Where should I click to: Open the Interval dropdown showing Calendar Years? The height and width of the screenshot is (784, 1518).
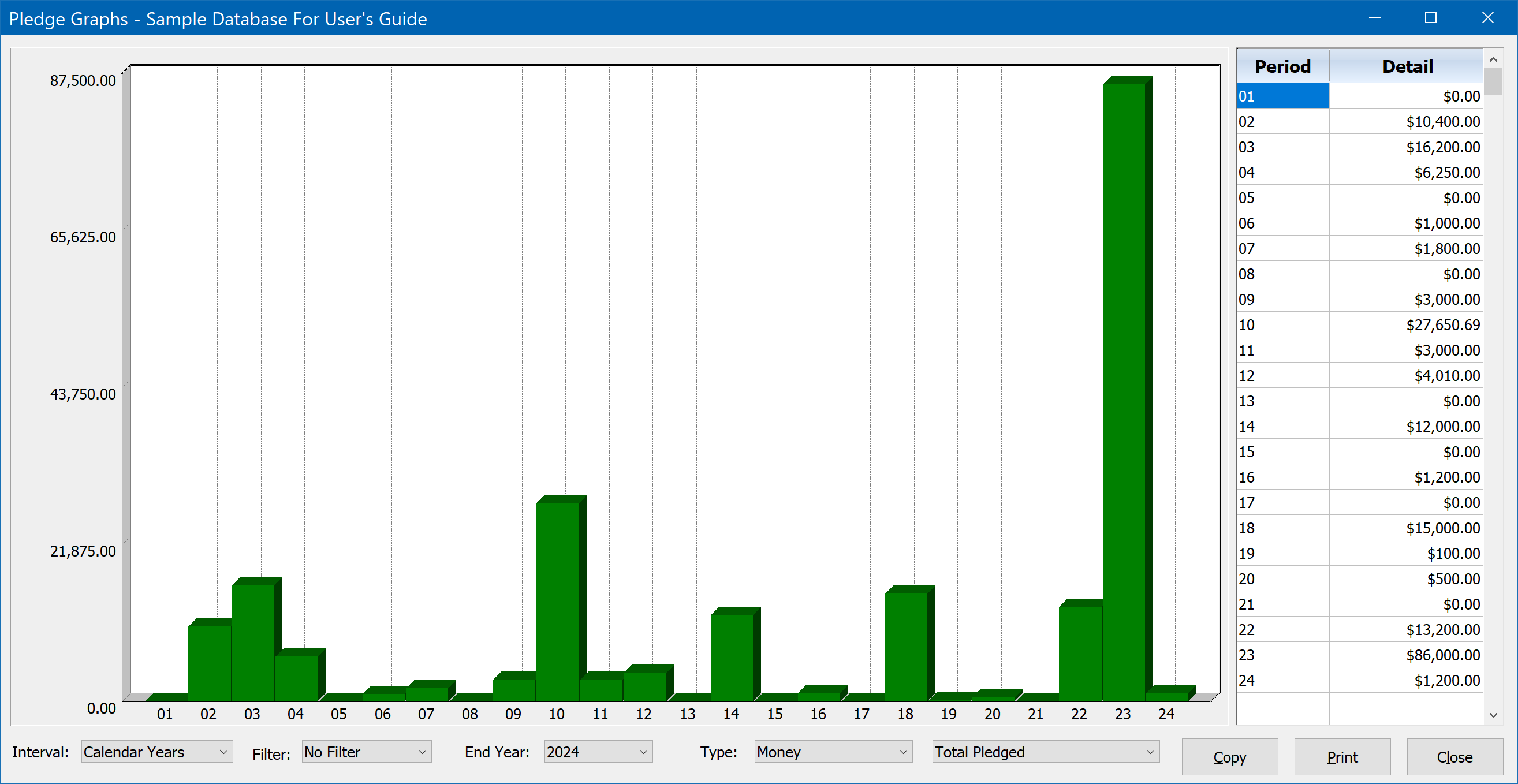(156, 752)
